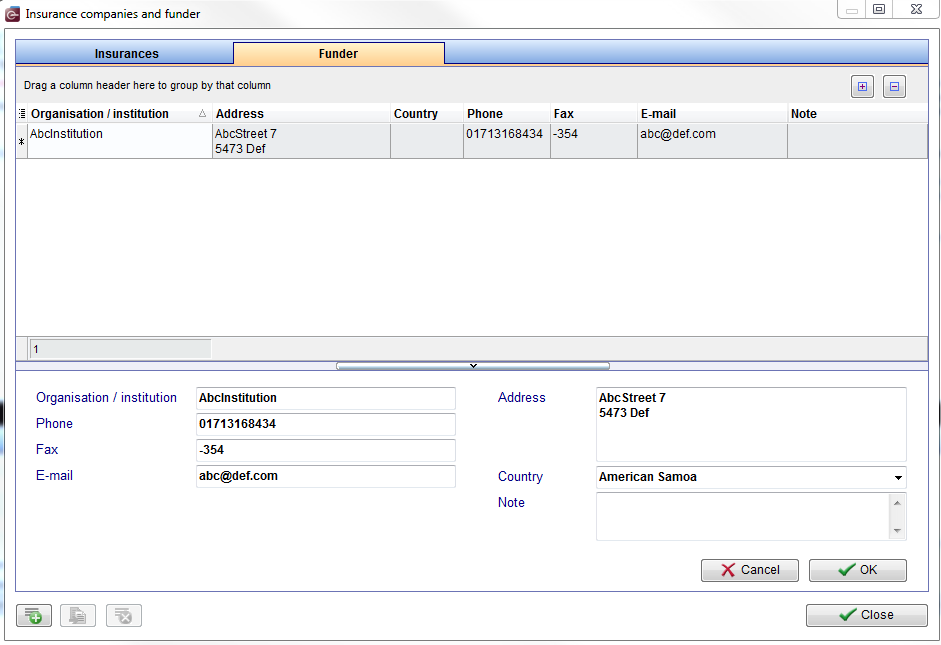Edit the Organisation / institution field
The width and height of the screenshot is (941, 645).
click(325, 398)
